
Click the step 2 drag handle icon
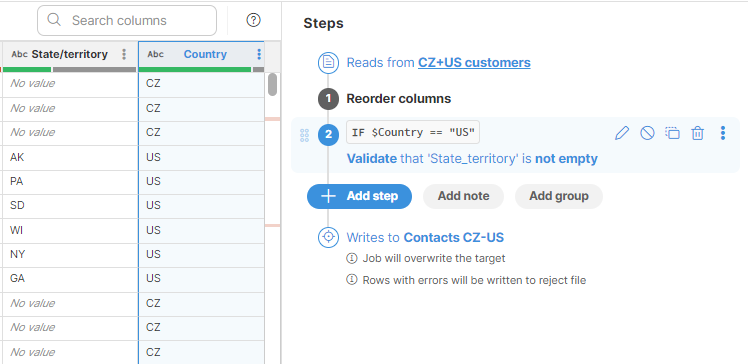pyautogui.click(x=304, y=135)
